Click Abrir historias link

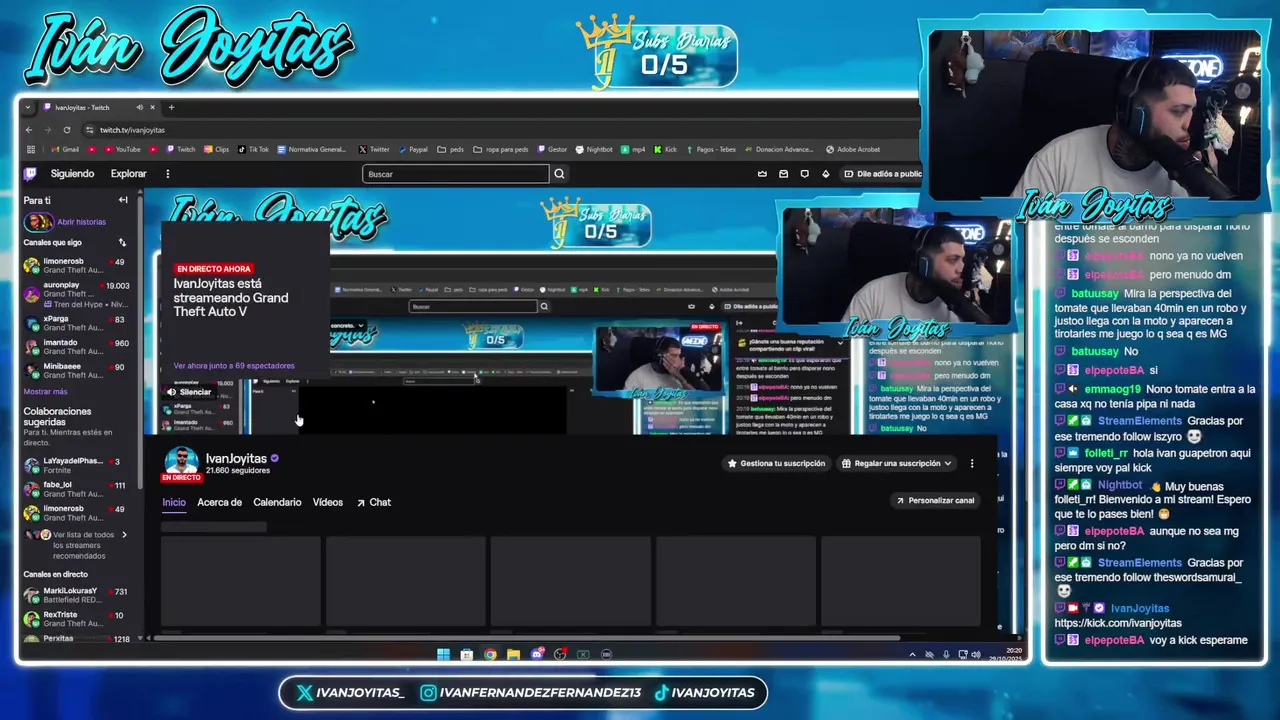81,222
